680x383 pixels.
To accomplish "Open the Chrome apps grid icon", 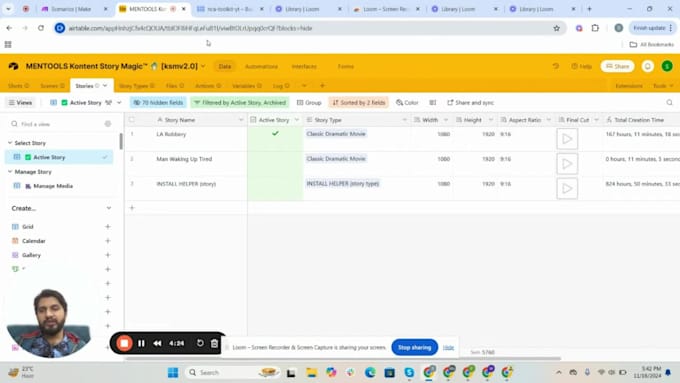I will pos(8,44).
